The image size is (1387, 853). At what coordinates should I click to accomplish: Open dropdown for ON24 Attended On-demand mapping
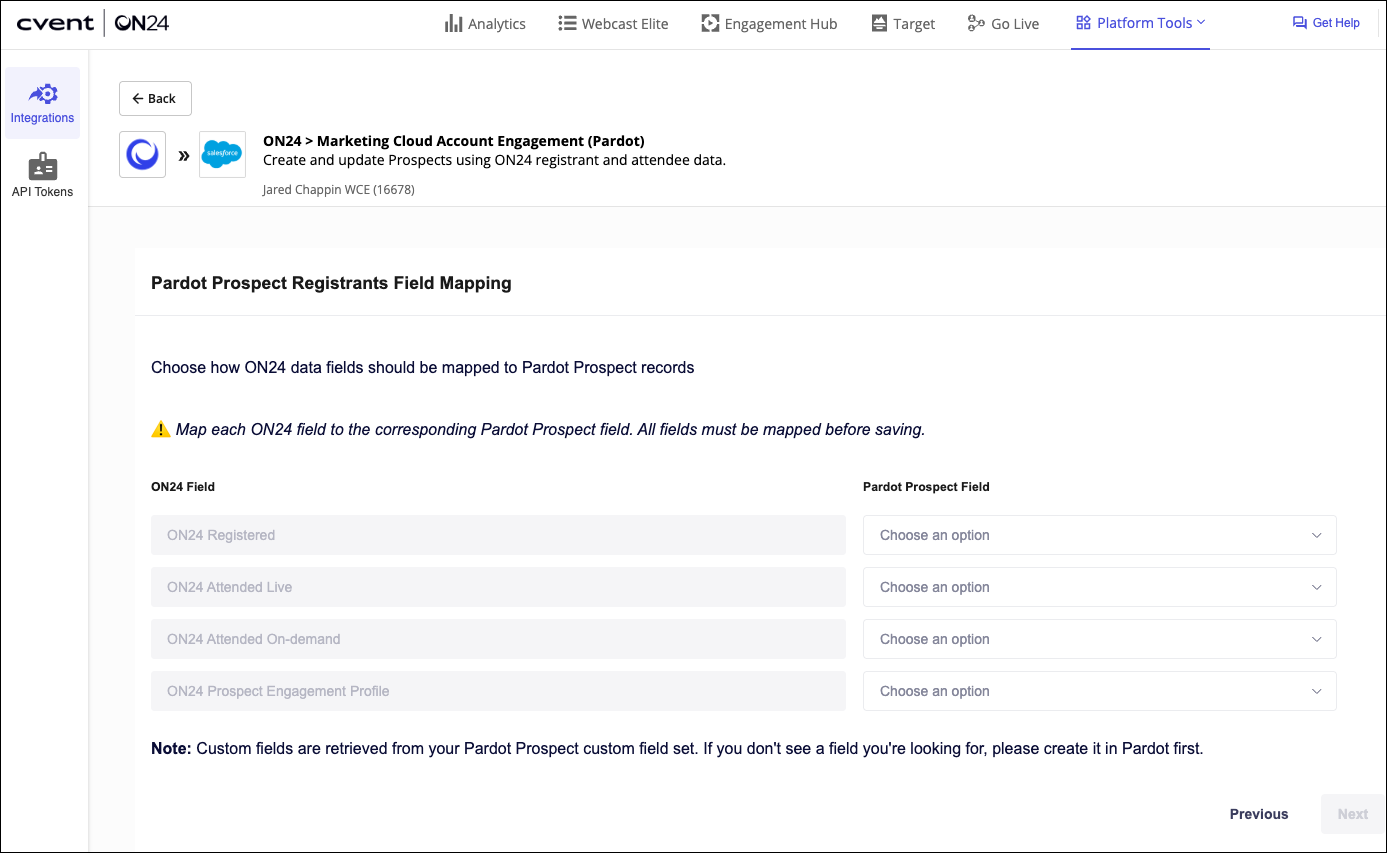[1099, 639]
